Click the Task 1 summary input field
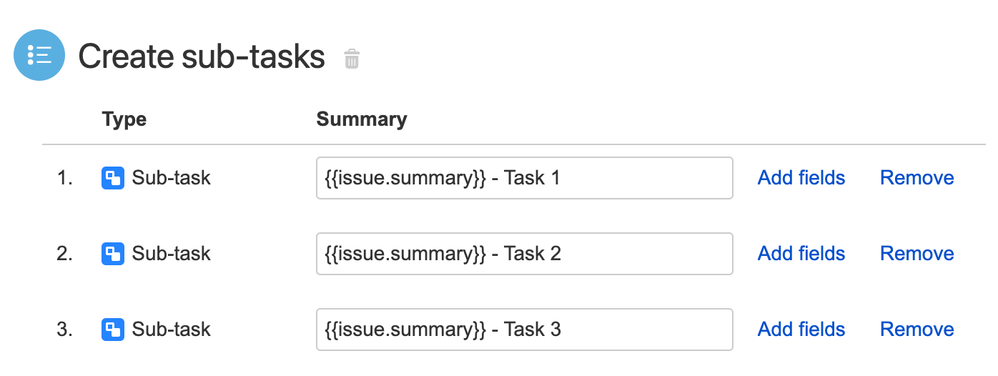 tap(524, 178)
